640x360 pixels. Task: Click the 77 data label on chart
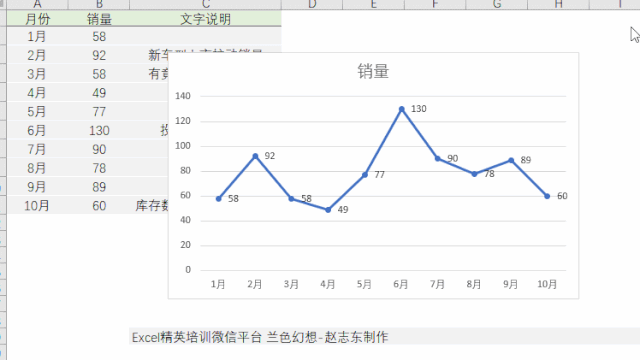[x=379, y=175]
